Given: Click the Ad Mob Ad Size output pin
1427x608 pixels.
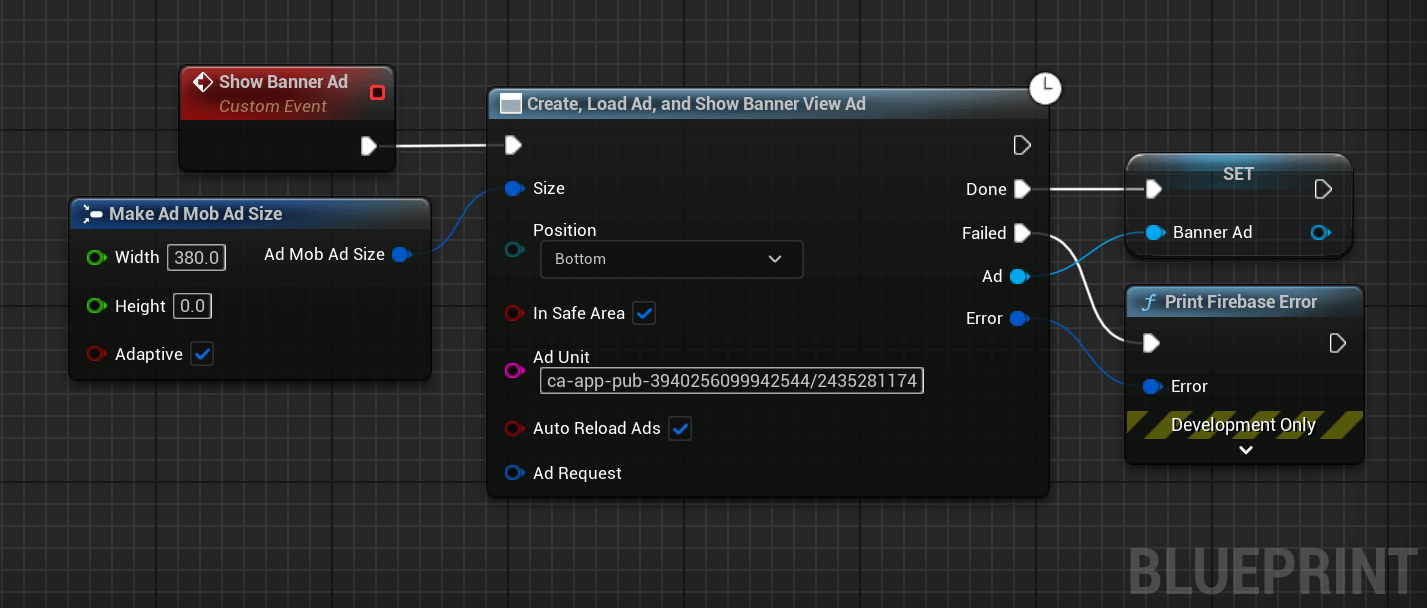Looking at the screenshot, I should coord(401,255).
